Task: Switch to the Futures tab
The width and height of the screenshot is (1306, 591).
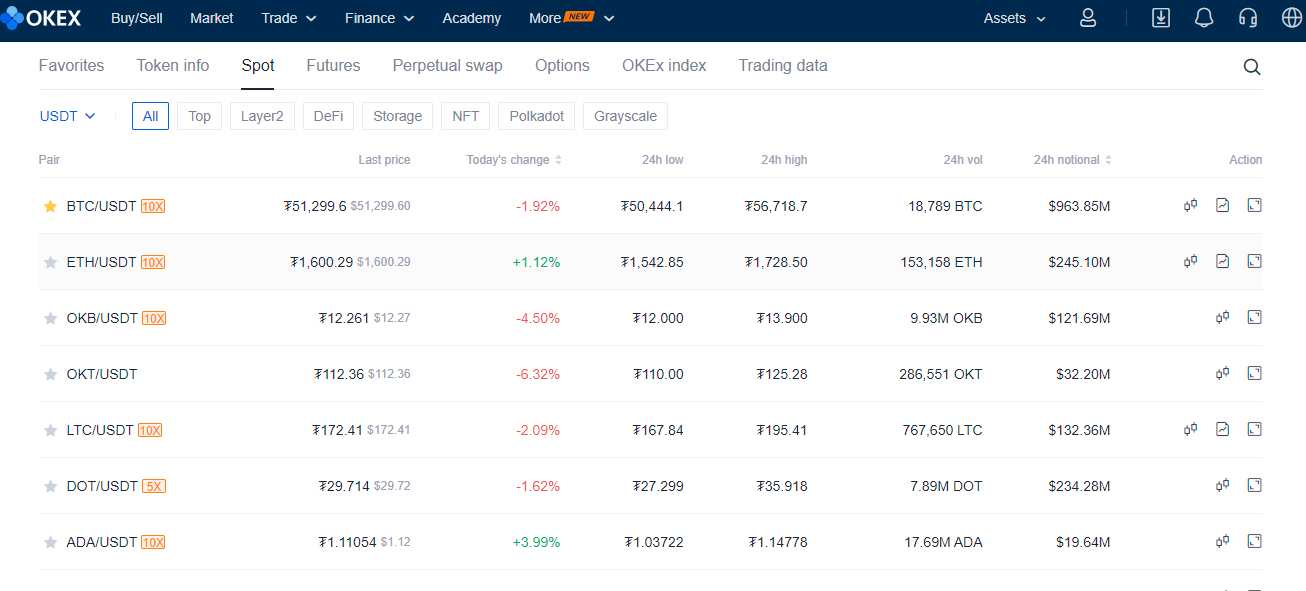Action: coord(333,65)
